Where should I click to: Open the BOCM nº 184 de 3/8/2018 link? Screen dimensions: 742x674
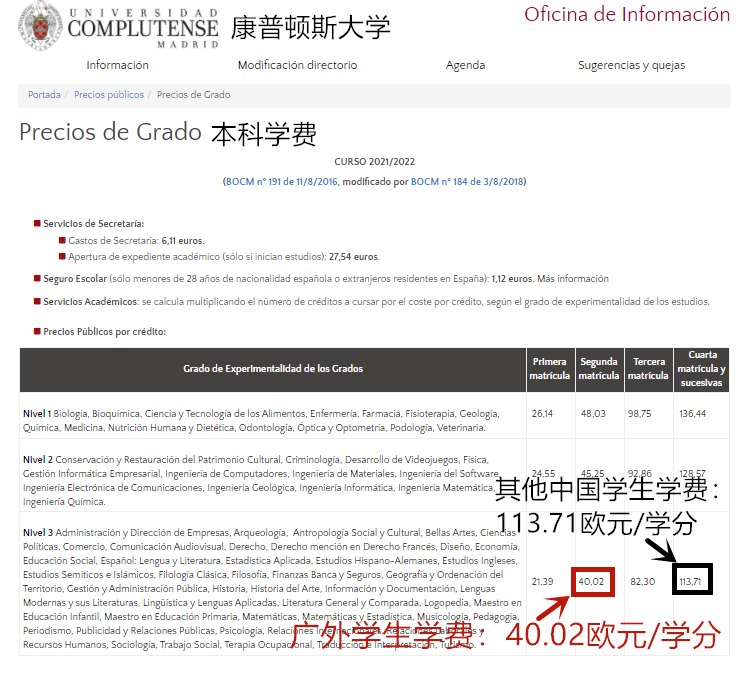(467, 182)
